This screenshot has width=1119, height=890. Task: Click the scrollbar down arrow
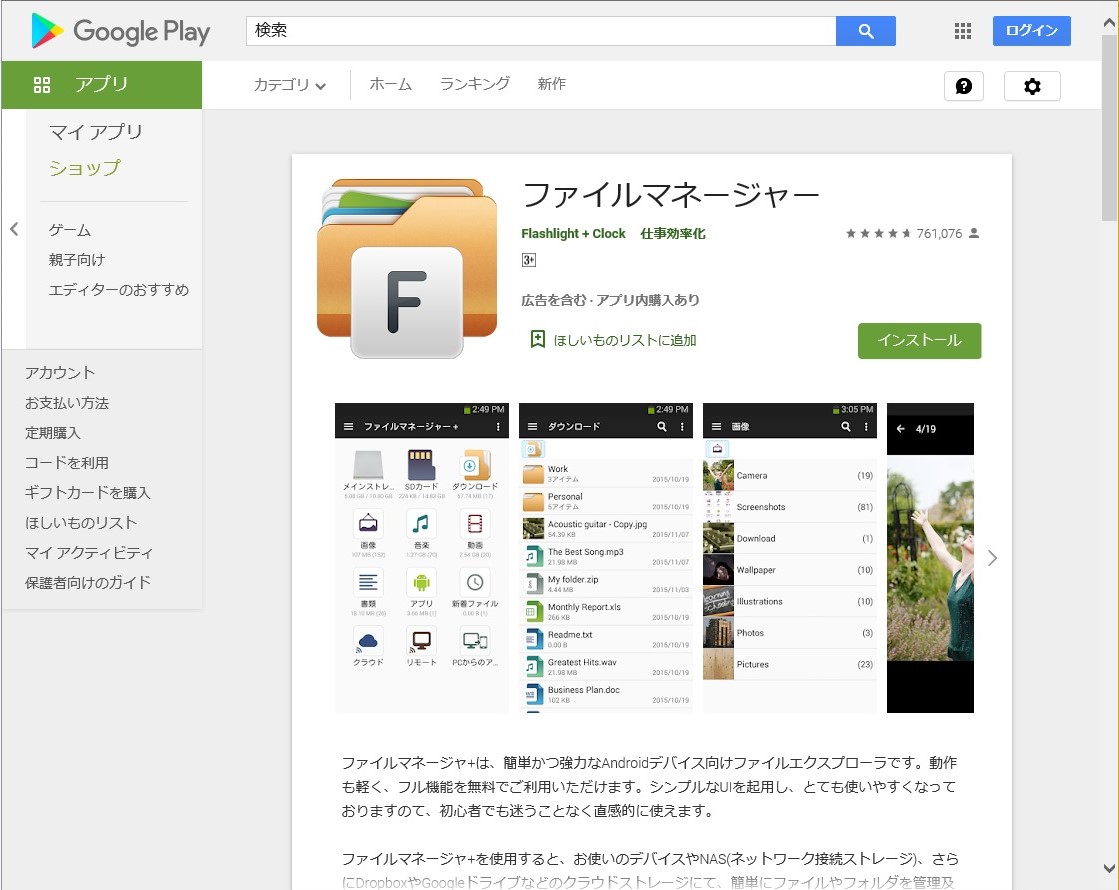(1109, 869)
